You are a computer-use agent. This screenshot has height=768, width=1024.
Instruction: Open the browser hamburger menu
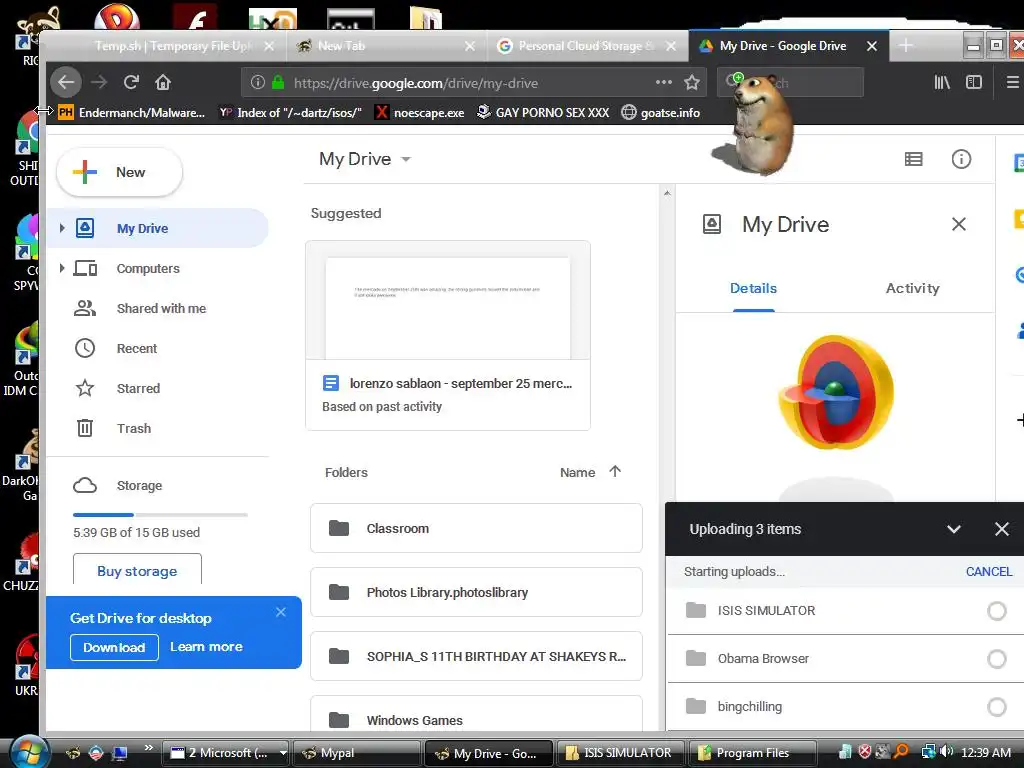pyautogui.click(x=1012, y=82)
